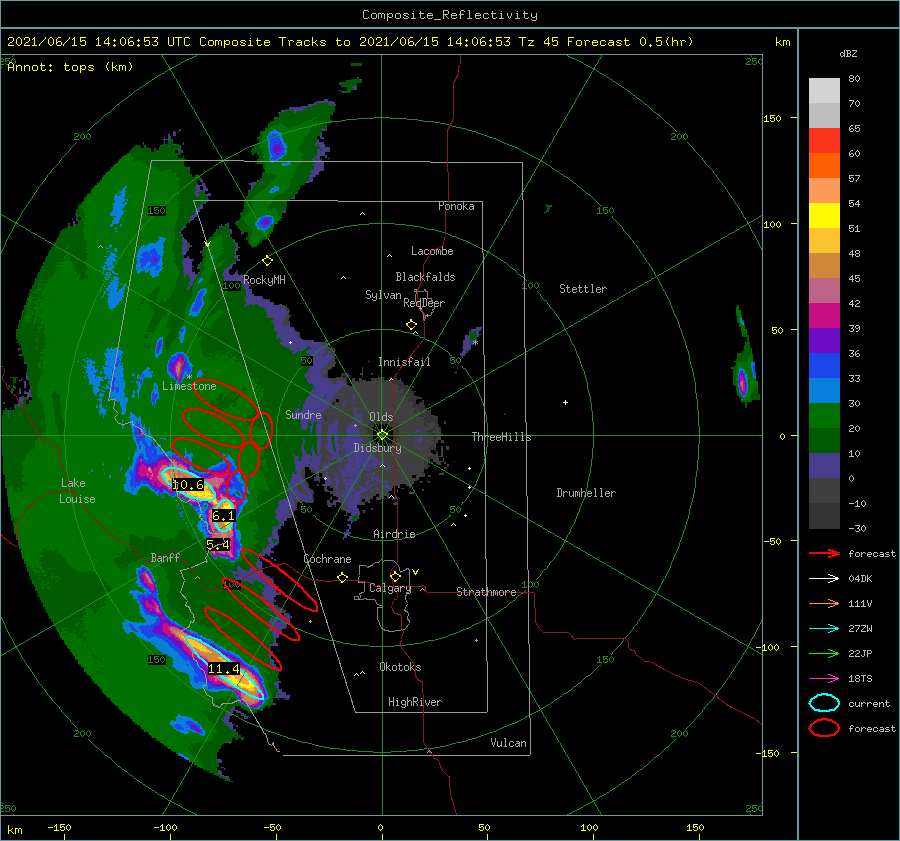Select the red swatch on the dBZ scale

[x=824, y=141]
